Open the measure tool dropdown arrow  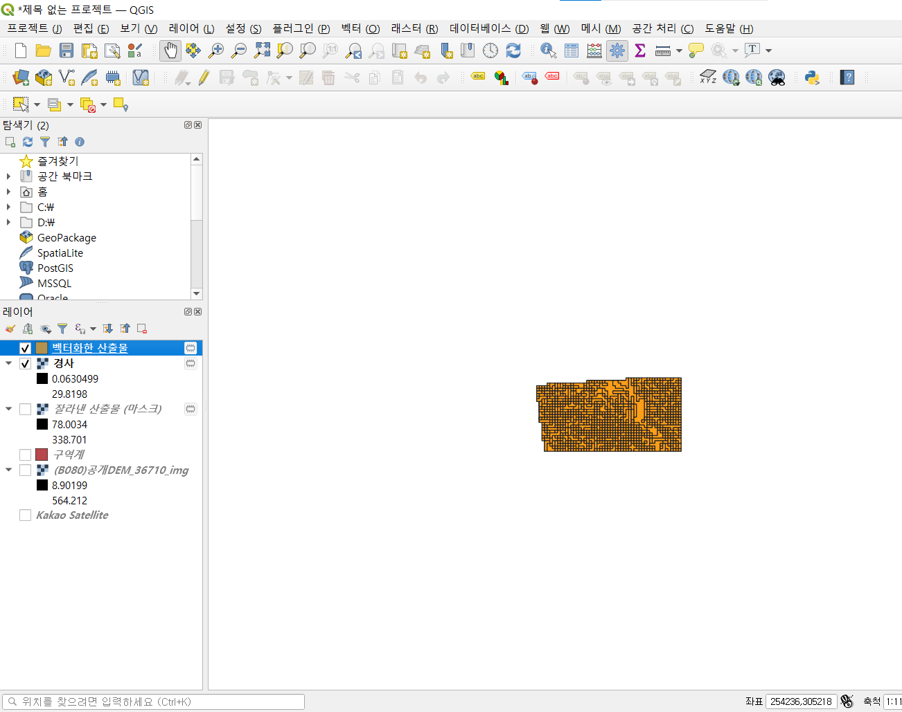[679, 51]
